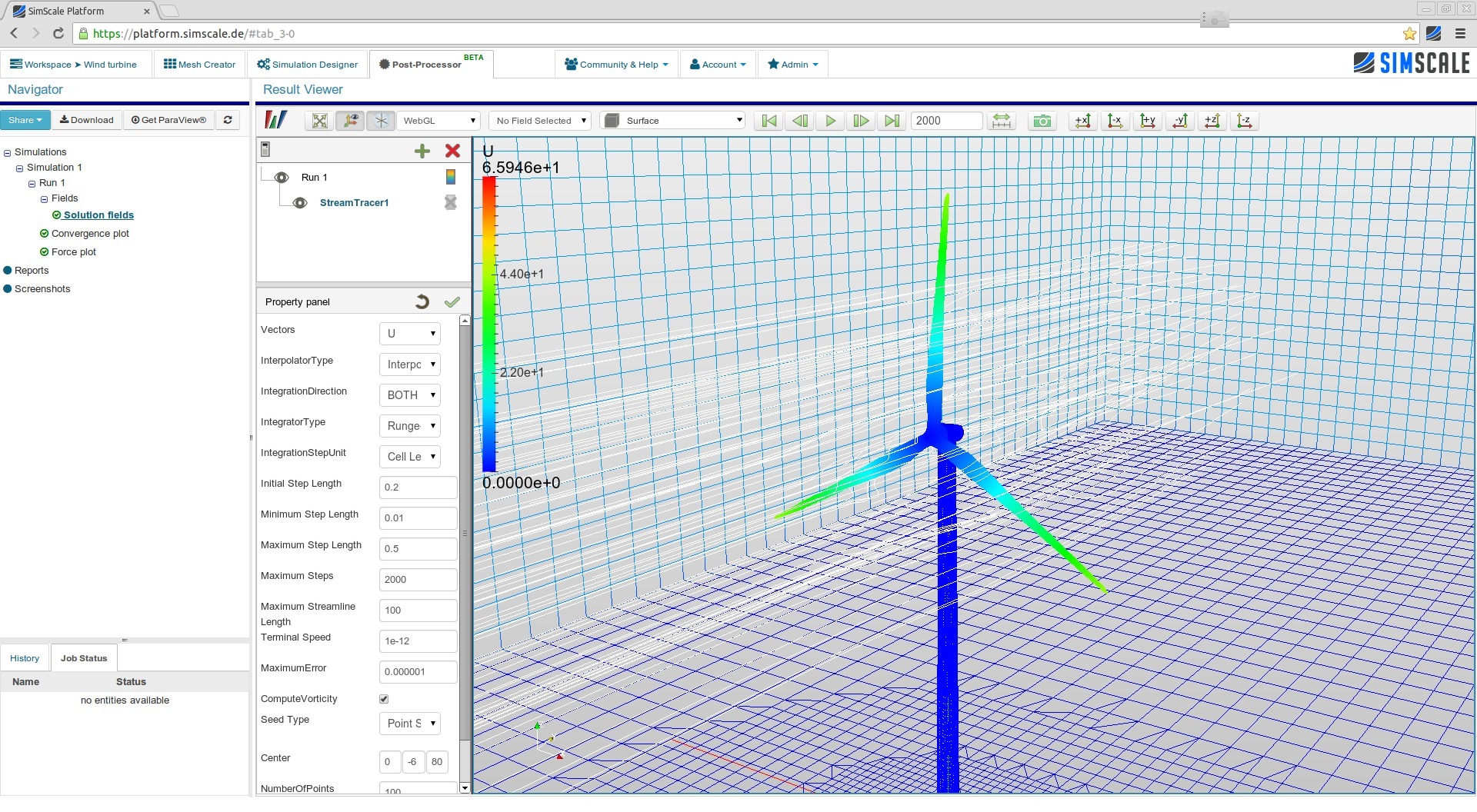Viewport: 1477px width, 812px height.
Task: Take a screenshot with the camera icon
Action: pyautogui.click(x=1042, y=121)
